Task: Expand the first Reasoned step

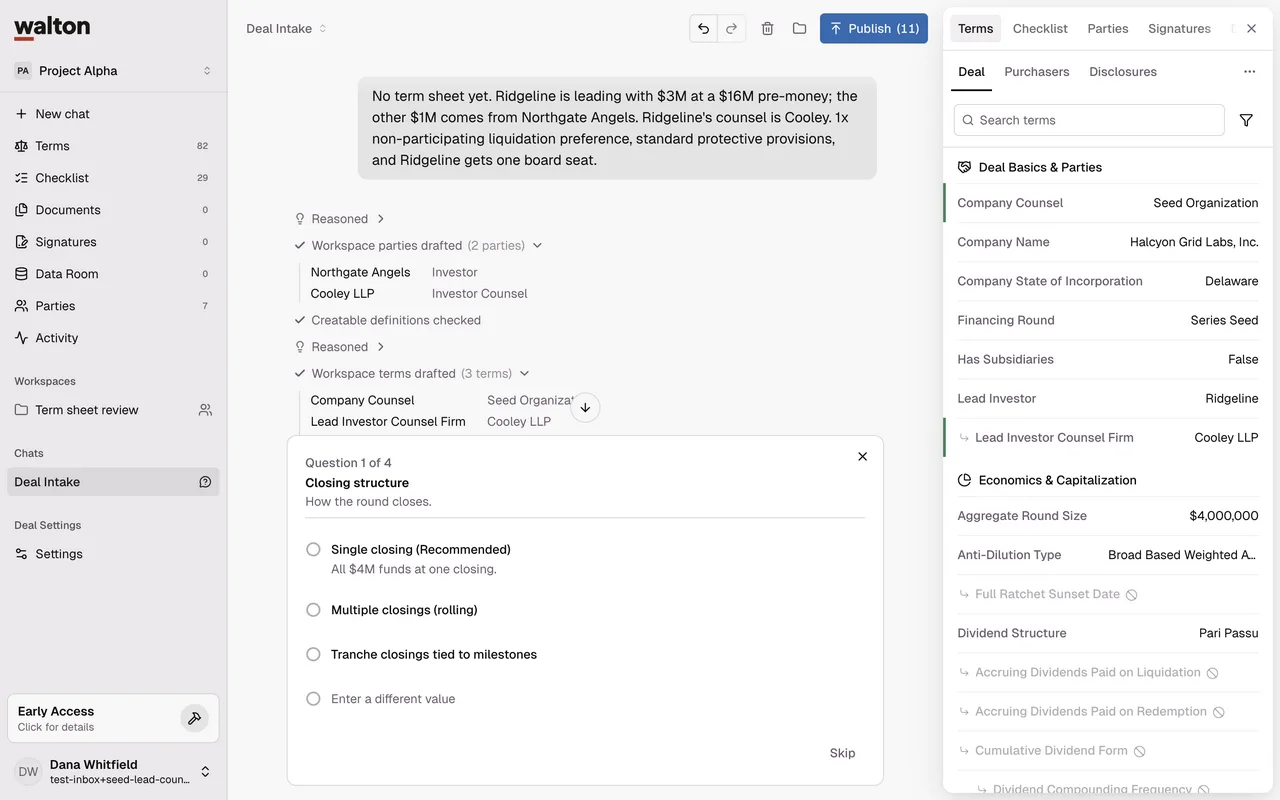Action: pos(340,219)
